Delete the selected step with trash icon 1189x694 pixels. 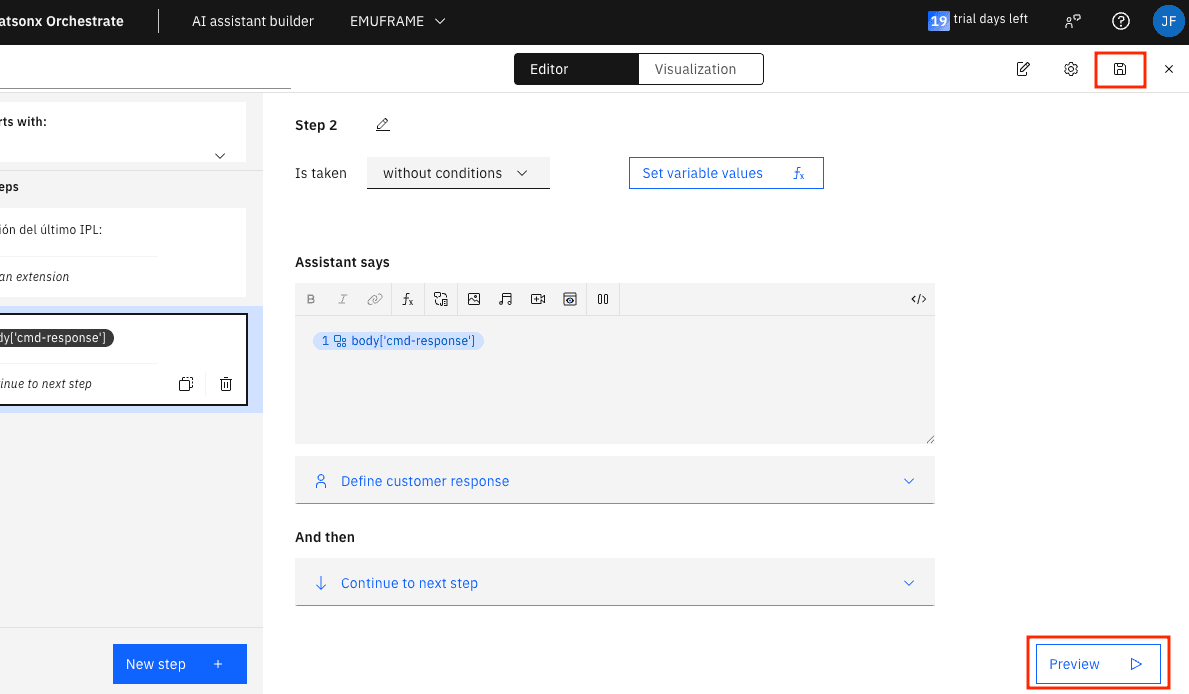[226, 384]
